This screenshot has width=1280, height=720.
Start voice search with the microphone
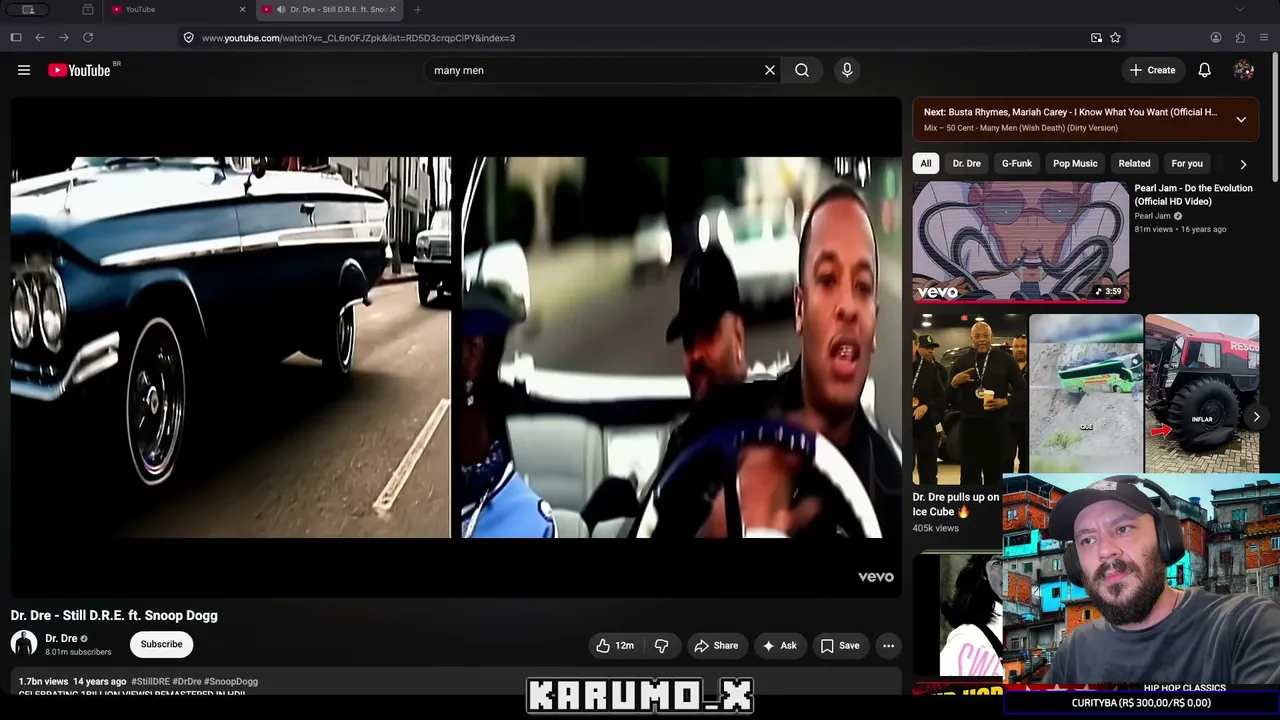(847, 70)
